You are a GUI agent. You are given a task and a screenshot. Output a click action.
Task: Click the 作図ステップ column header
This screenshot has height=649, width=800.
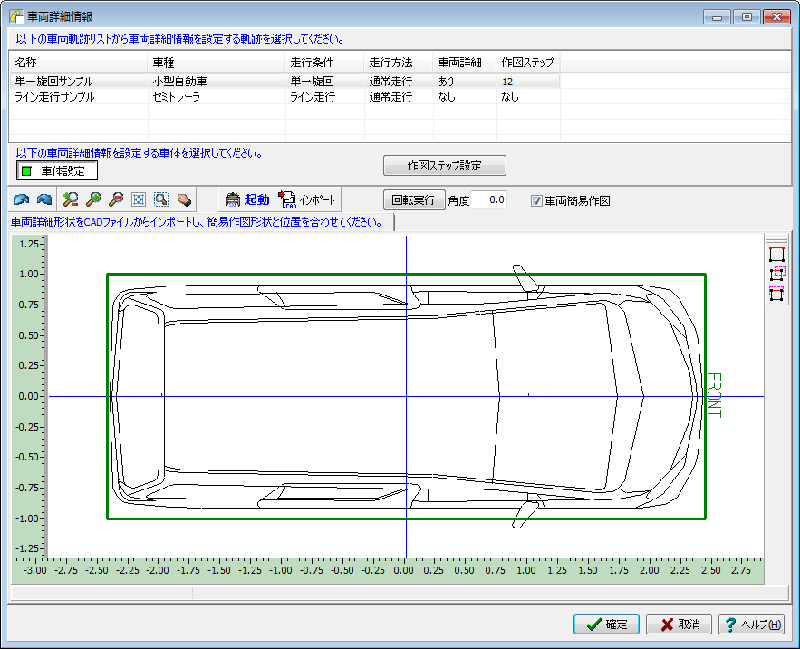(x=528, y=62)
